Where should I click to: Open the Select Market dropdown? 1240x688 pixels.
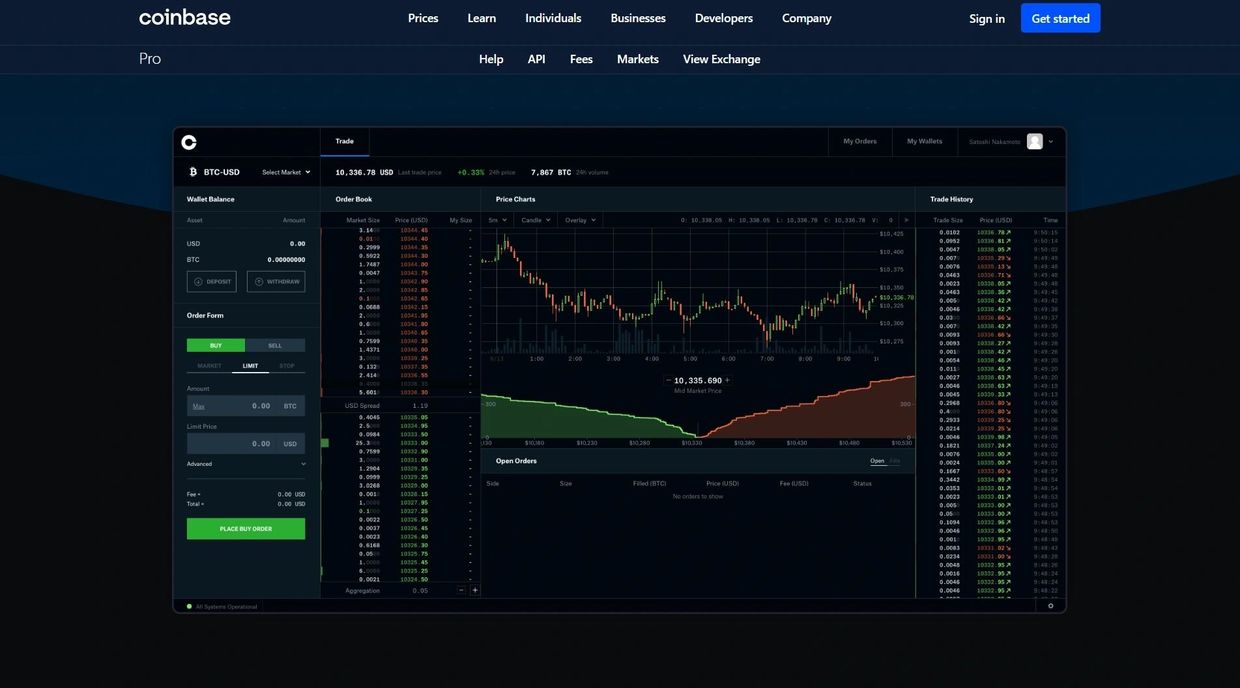pyautogui.click(x=286, y=172)
